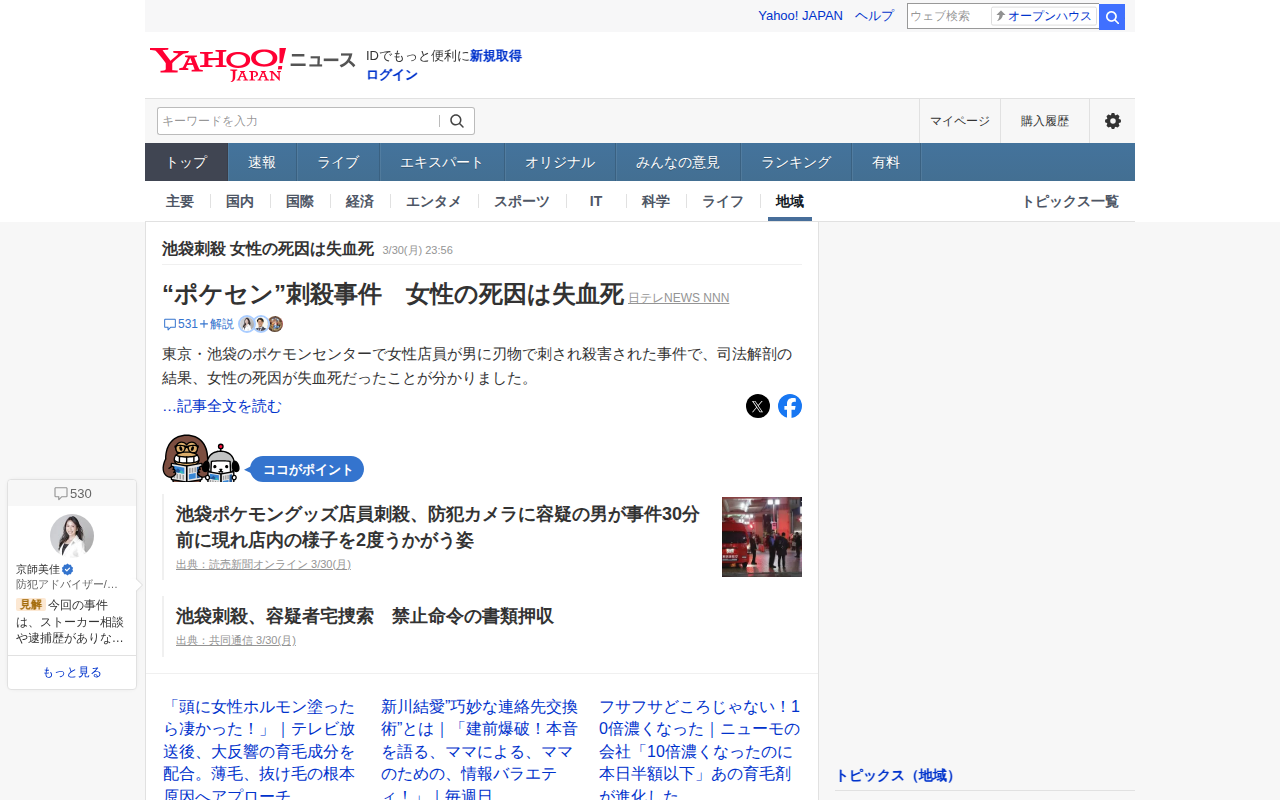Click the Yahoo! JAPAN ニュース logo

click(x=253, y=64)
